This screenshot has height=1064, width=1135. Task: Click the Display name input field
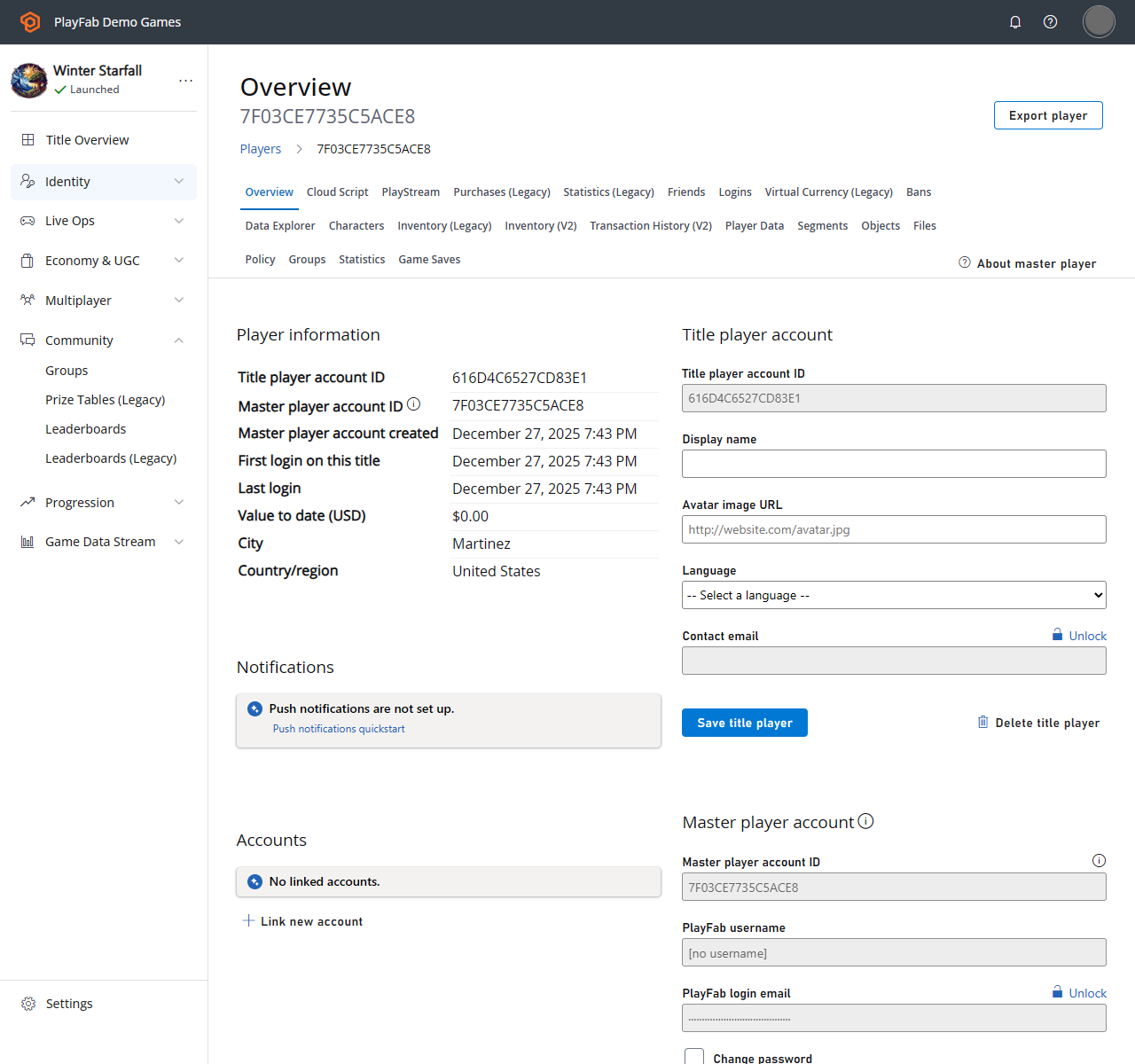(894, 464)
